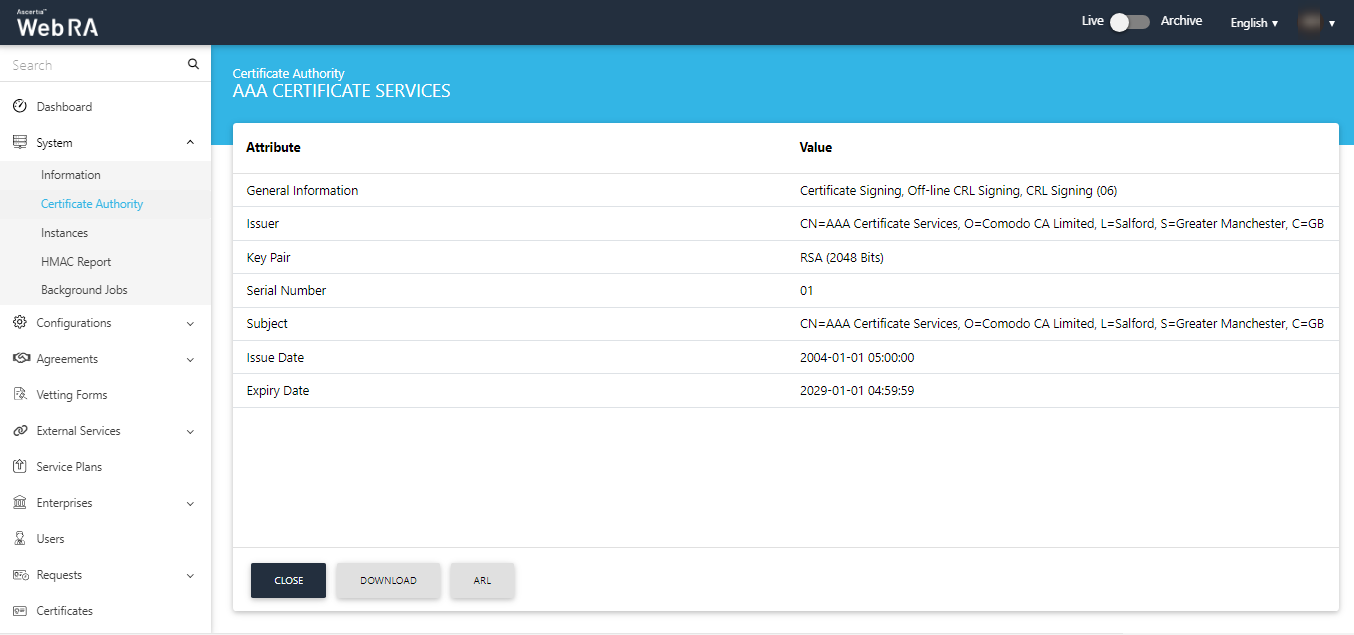Expand the Requests menu chevron

pos(190,575)
